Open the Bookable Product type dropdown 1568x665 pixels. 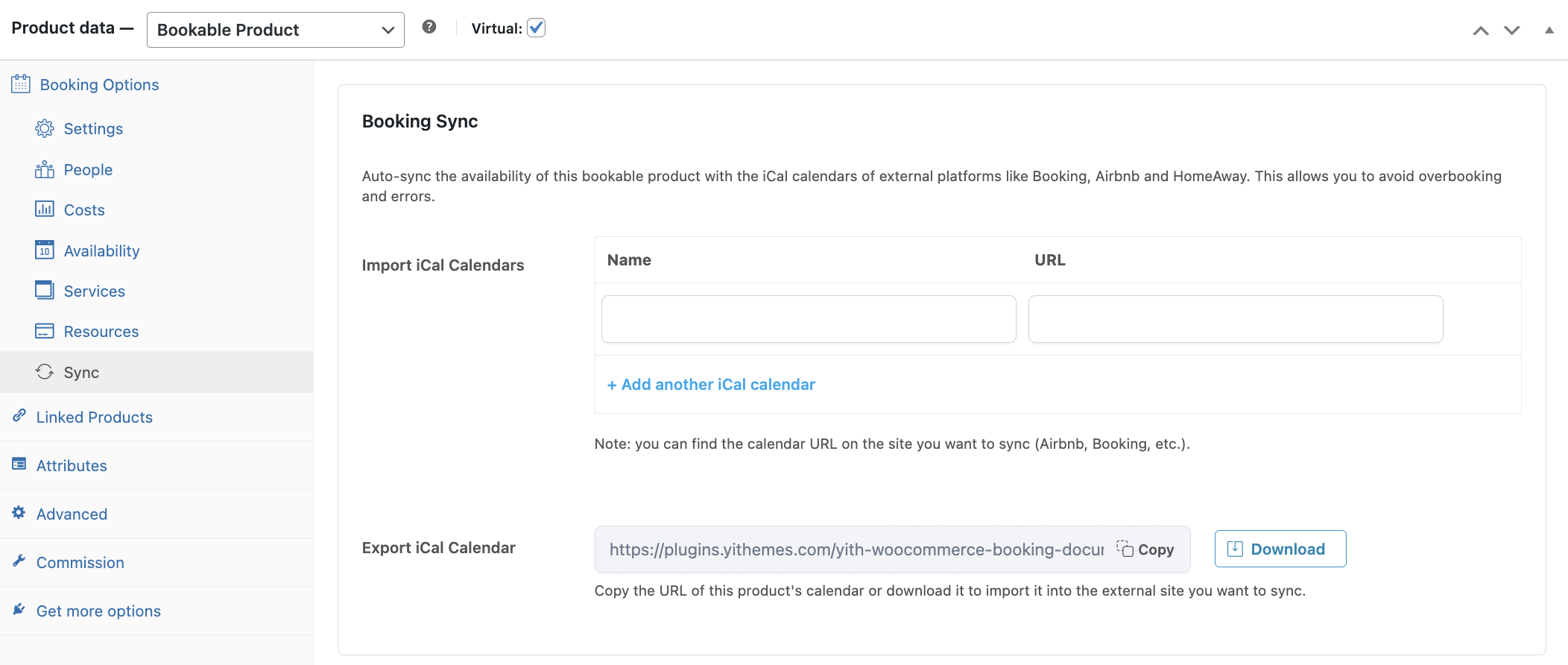point(275,30)
